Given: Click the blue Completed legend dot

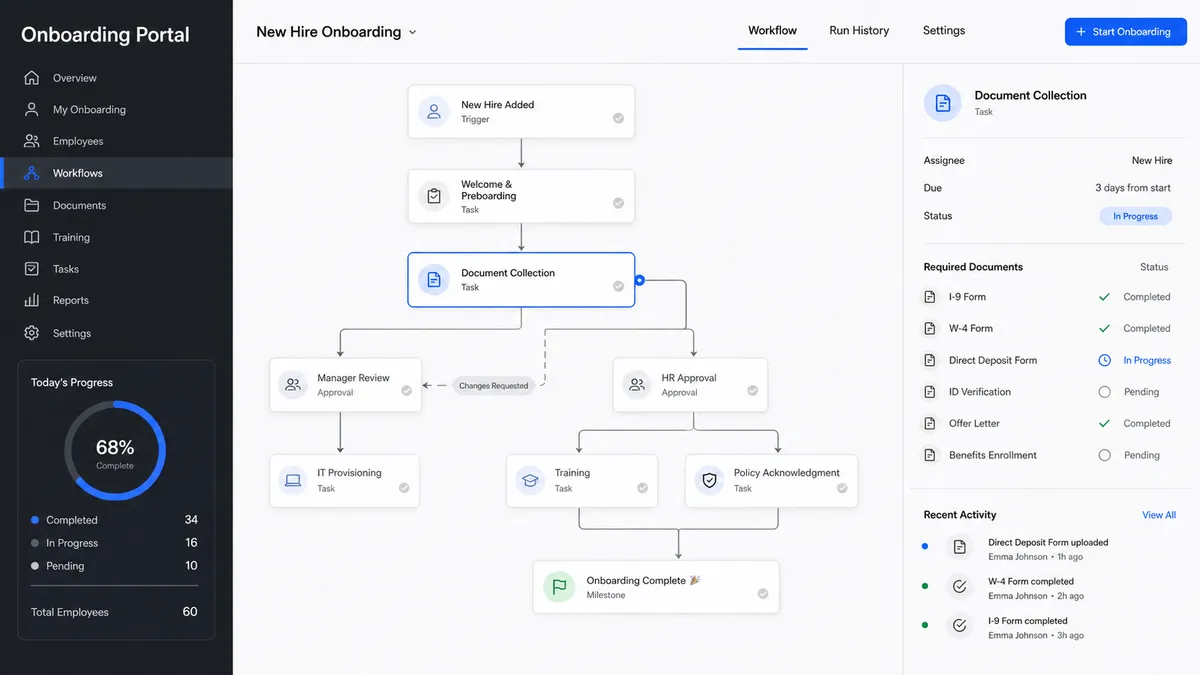Looking at the screenshot, I should (35, 520).
